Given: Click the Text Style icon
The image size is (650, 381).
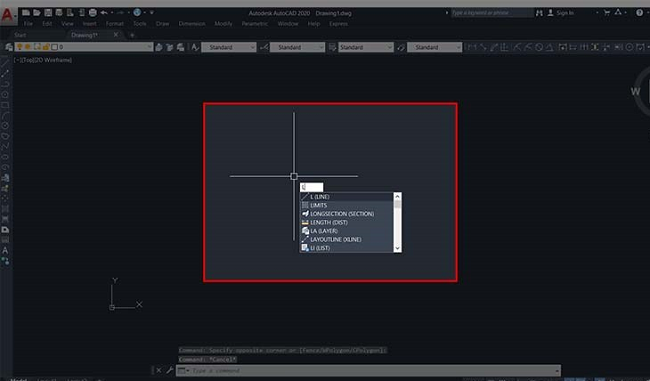Looking at the screenshot, I should (195, 47).
